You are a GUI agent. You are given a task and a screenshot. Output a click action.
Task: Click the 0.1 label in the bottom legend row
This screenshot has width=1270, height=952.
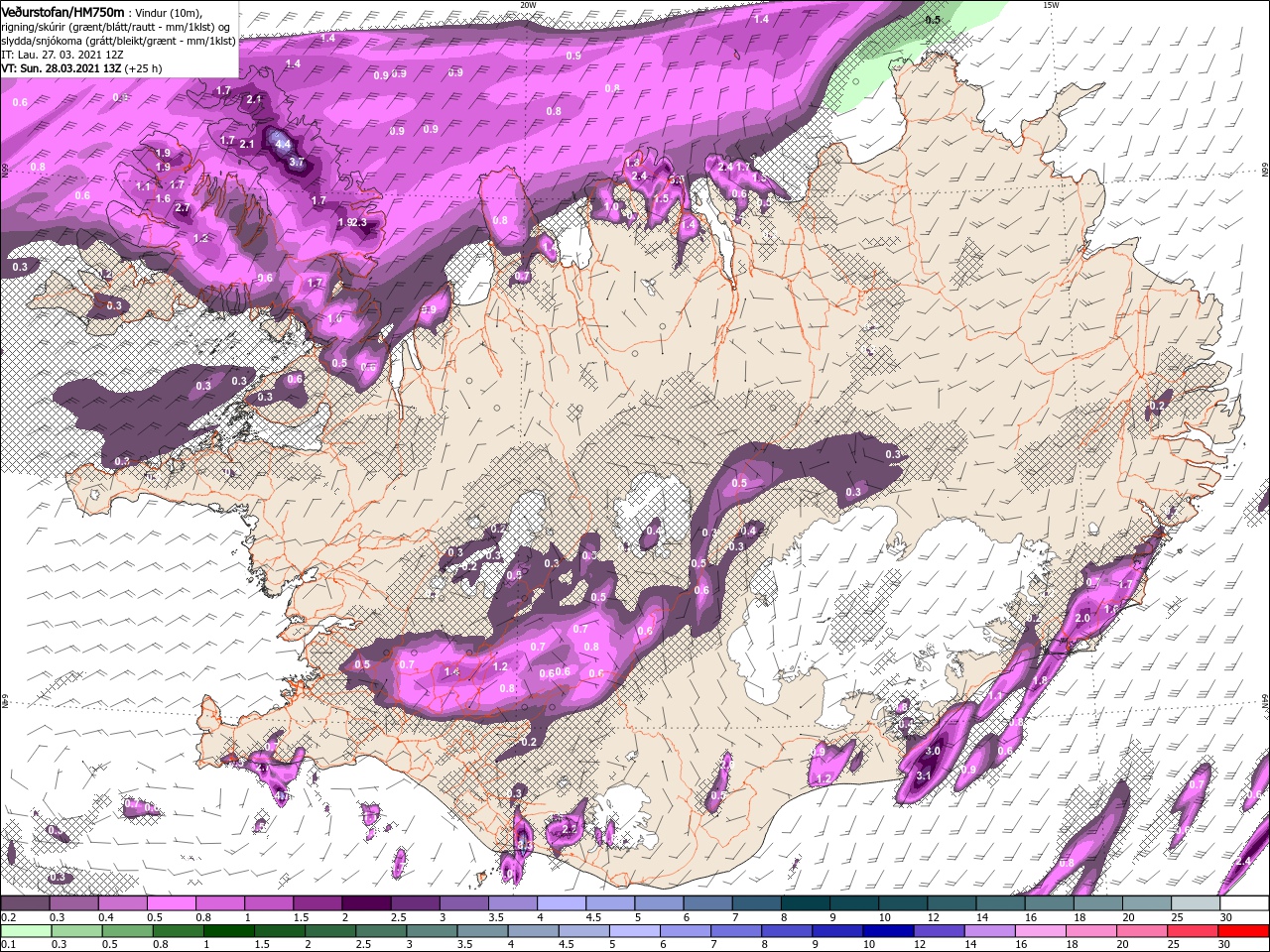8,945
